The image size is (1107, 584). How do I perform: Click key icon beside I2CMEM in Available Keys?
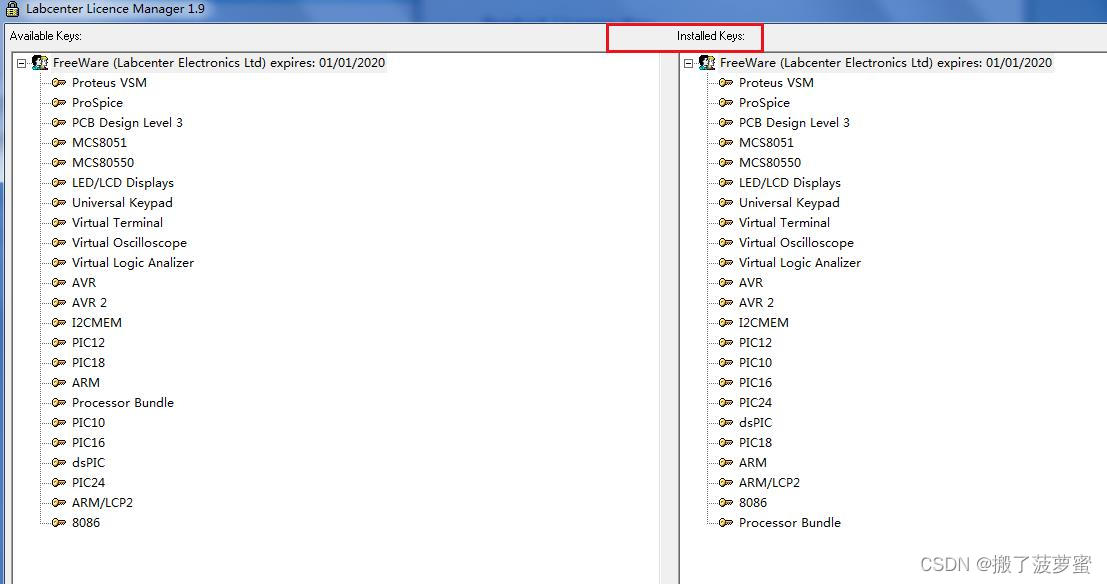[x=59, y=323]
